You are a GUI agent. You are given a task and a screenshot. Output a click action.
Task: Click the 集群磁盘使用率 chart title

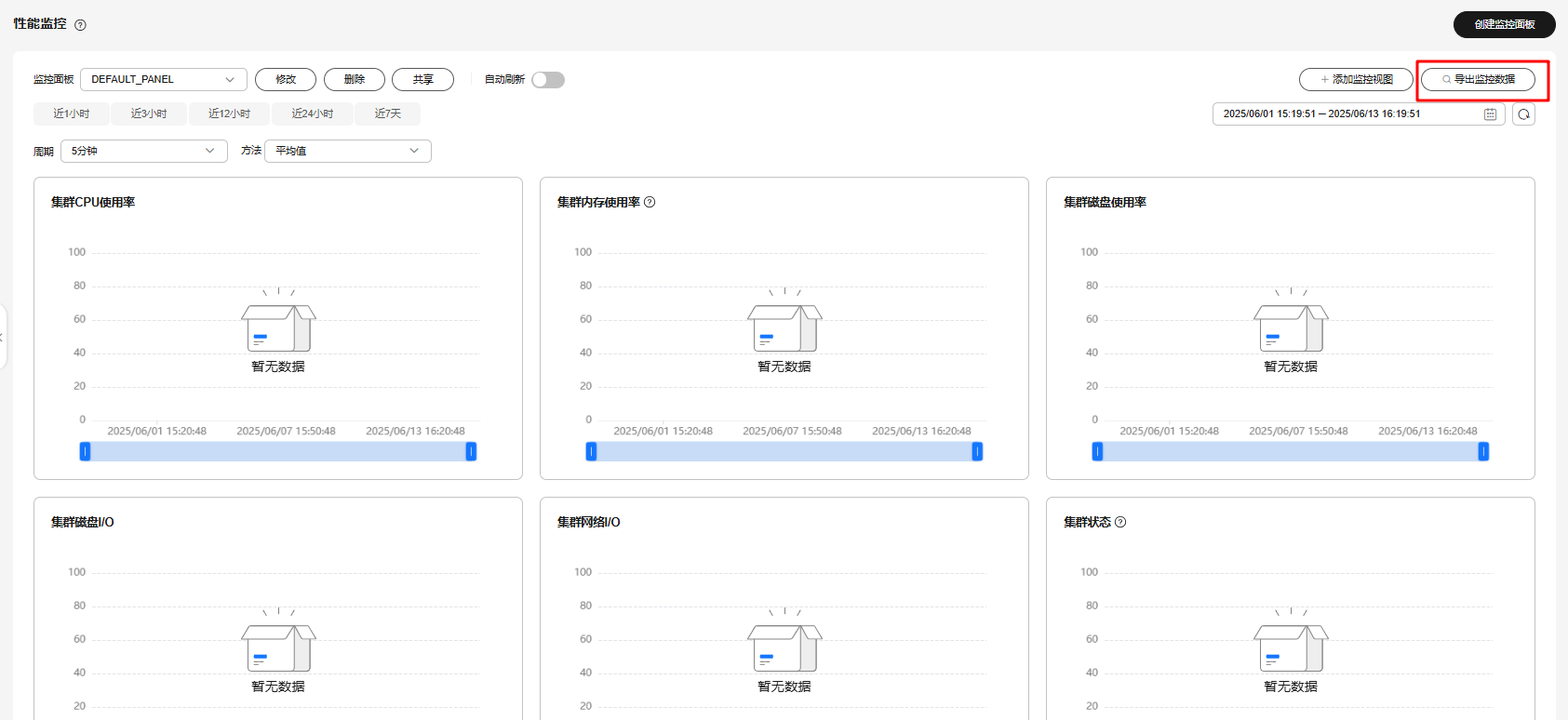(1106, 202)
